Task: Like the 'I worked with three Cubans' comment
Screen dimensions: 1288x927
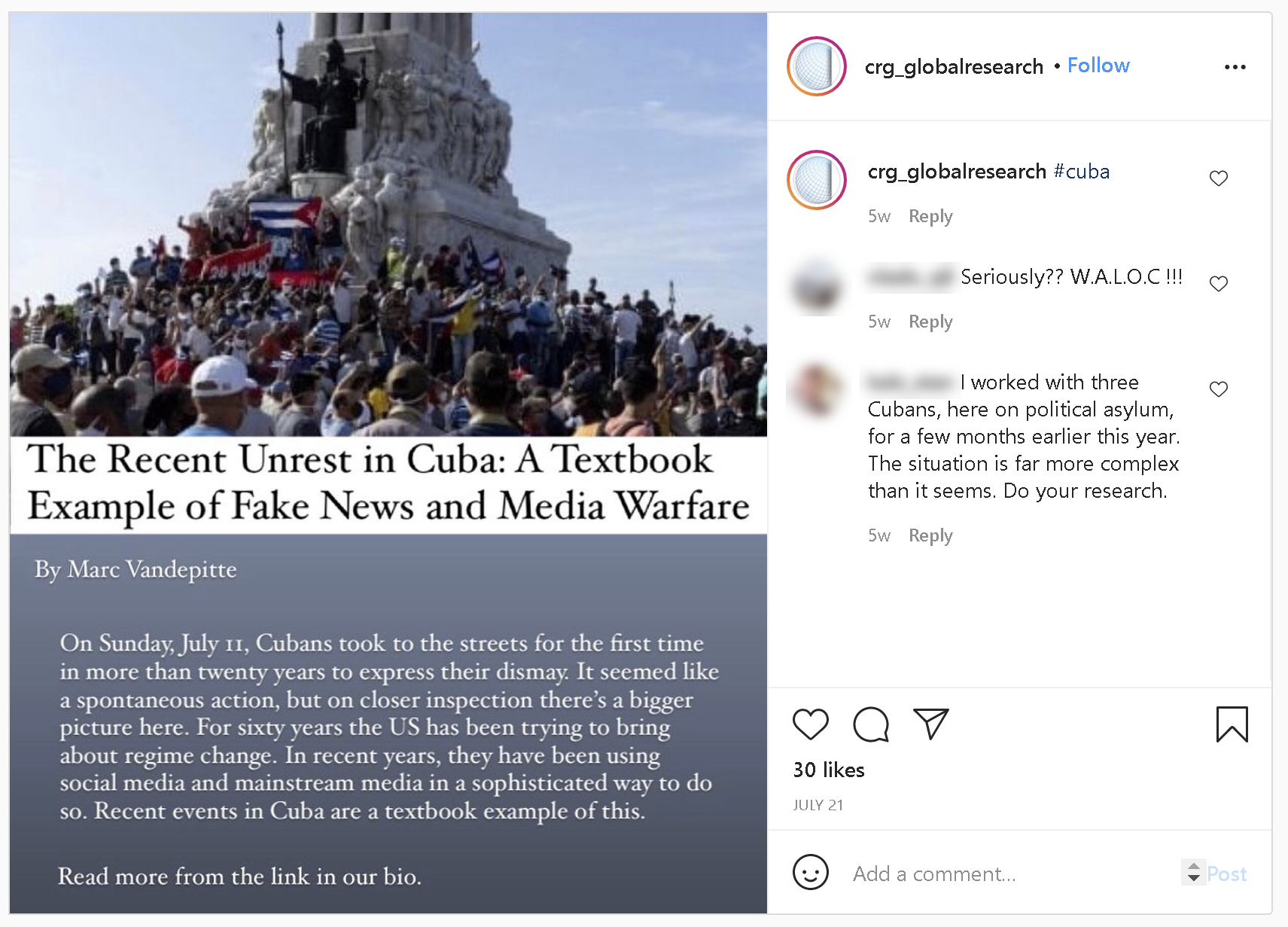Action: point(1218,389)
